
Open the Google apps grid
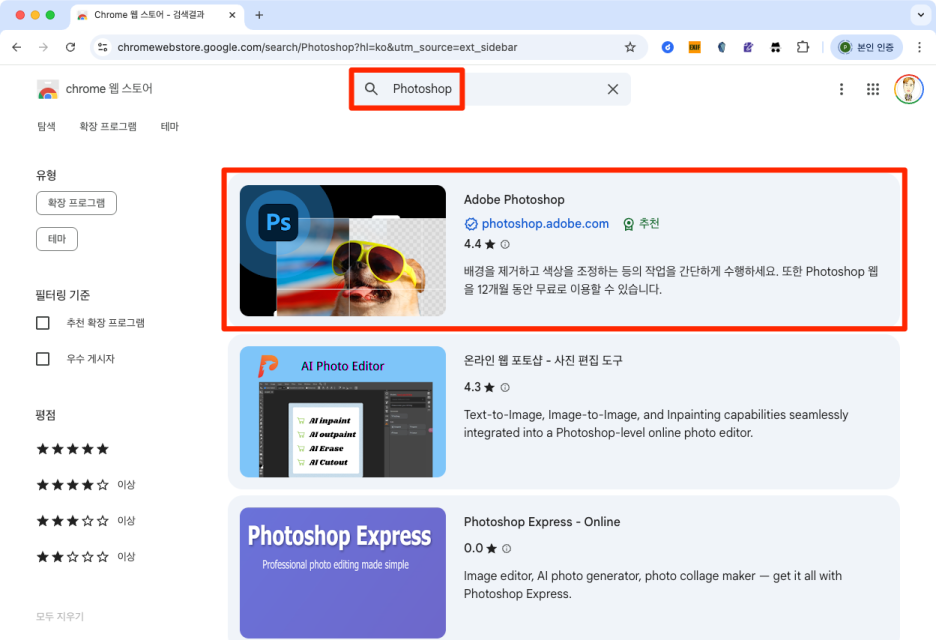pyautogui.click(x=873, y=89)
